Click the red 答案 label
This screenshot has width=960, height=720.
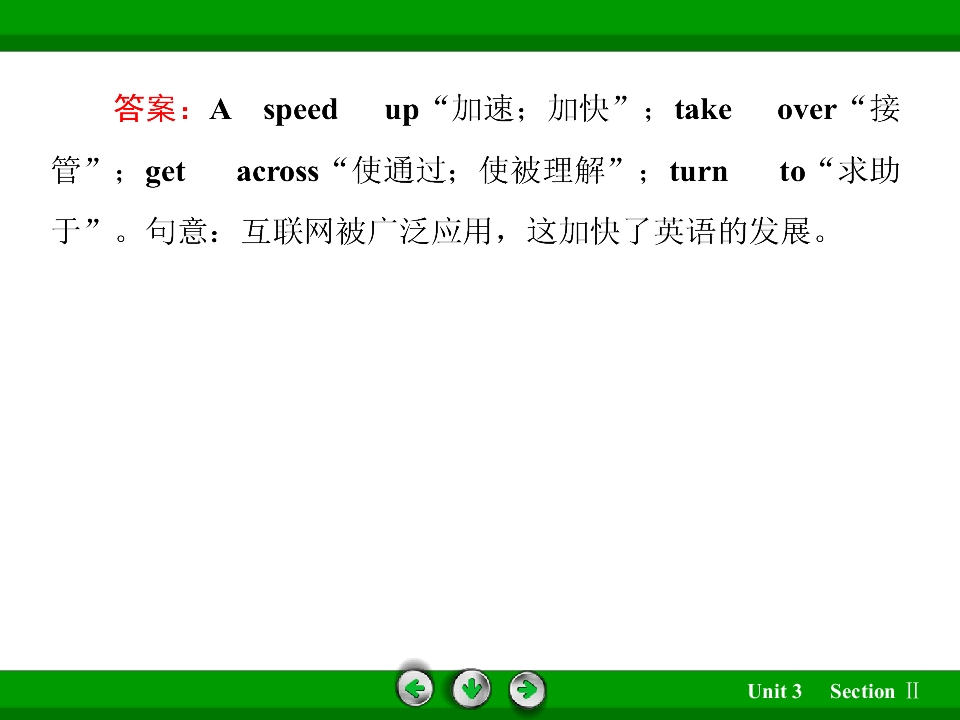145,109
